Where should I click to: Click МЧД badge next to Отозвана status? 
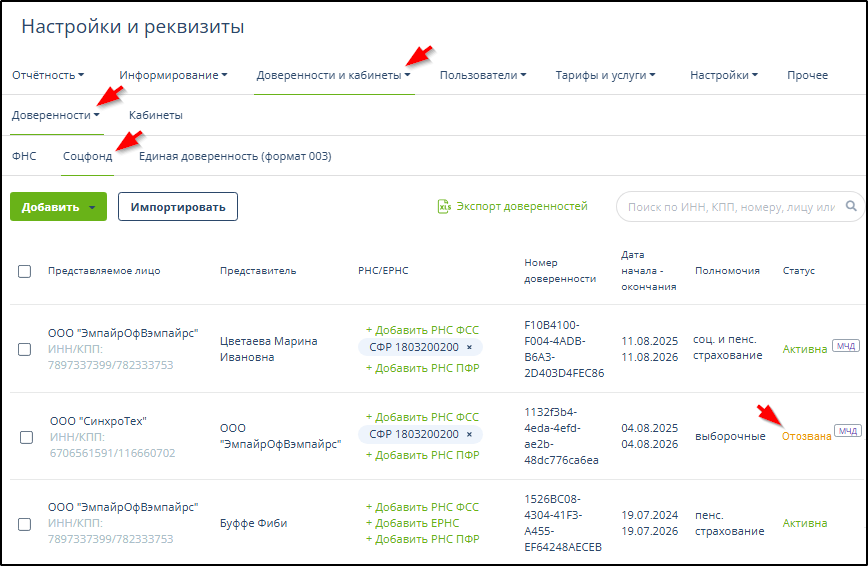(x=848, y=431)
